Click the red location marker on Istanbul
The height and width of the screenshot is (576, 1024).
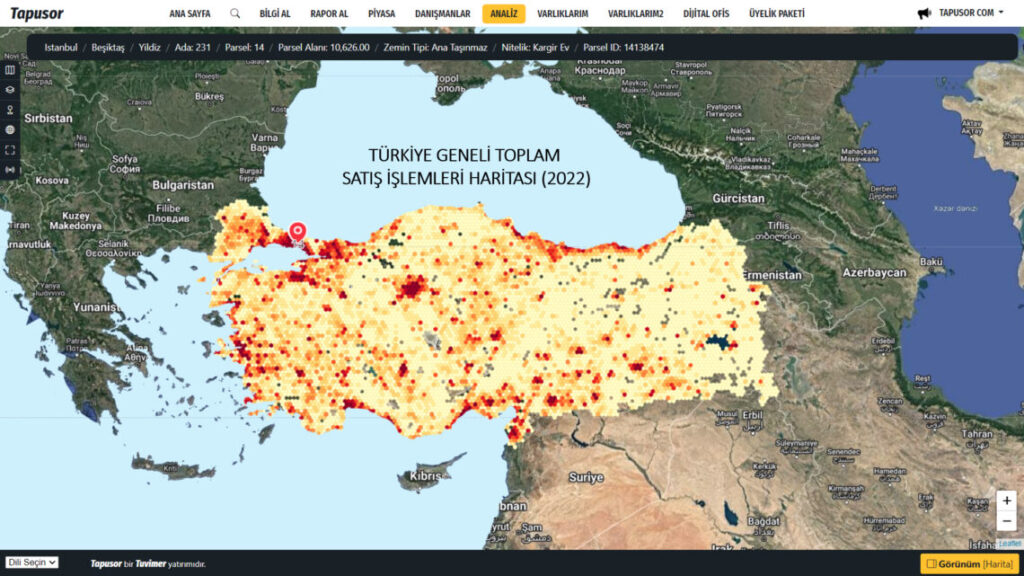[298, 232]
